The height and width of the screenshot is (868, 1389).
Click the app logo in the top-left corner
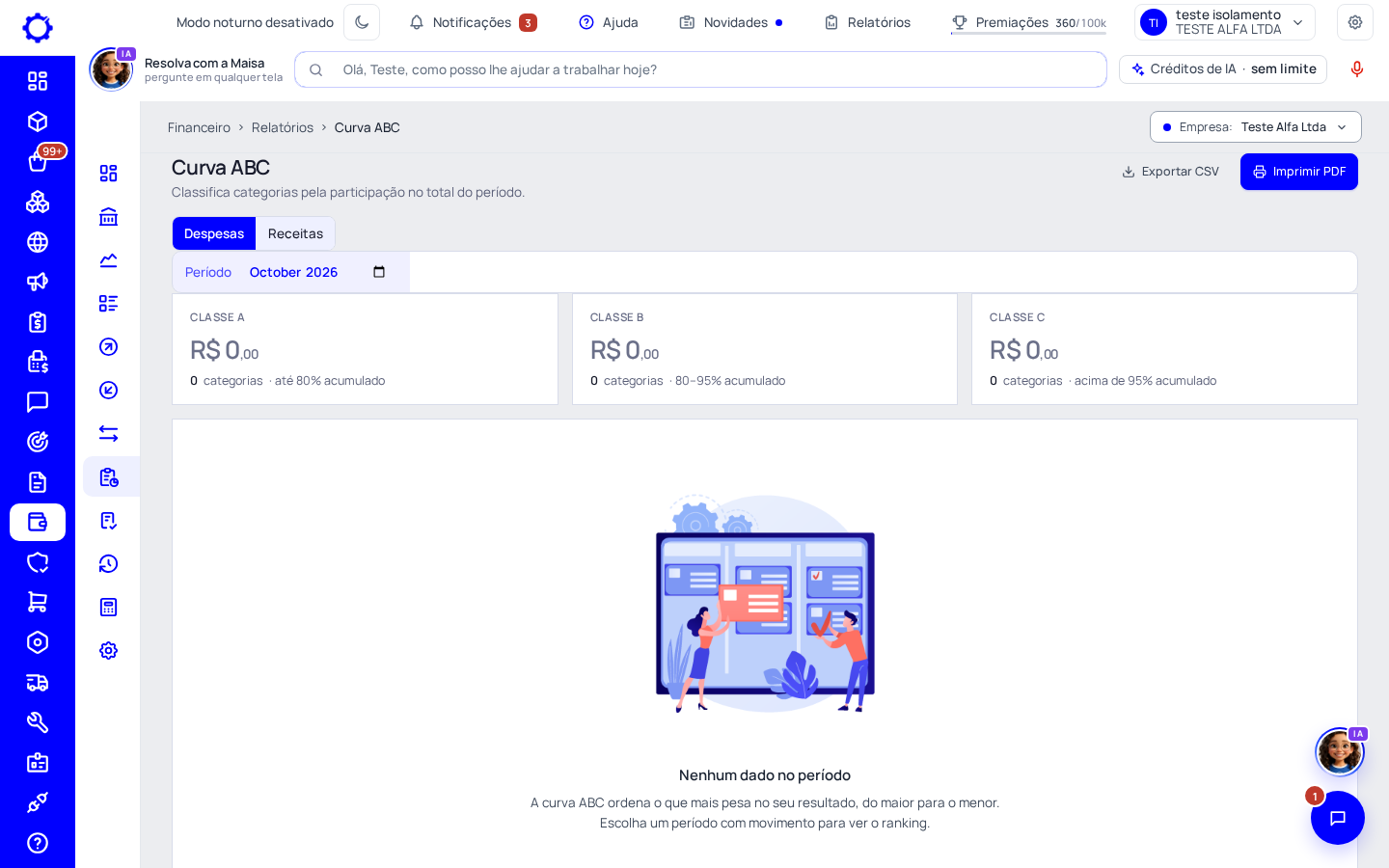pos(38,28)
